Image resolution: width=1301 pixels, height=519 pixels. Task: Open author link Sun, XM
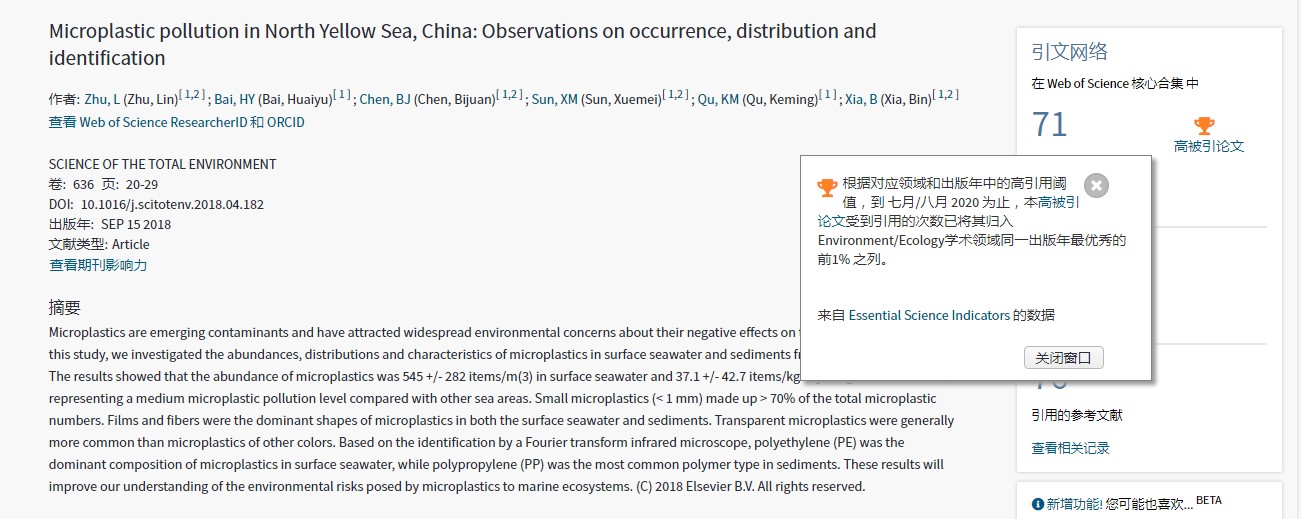[x=555, y=99]
